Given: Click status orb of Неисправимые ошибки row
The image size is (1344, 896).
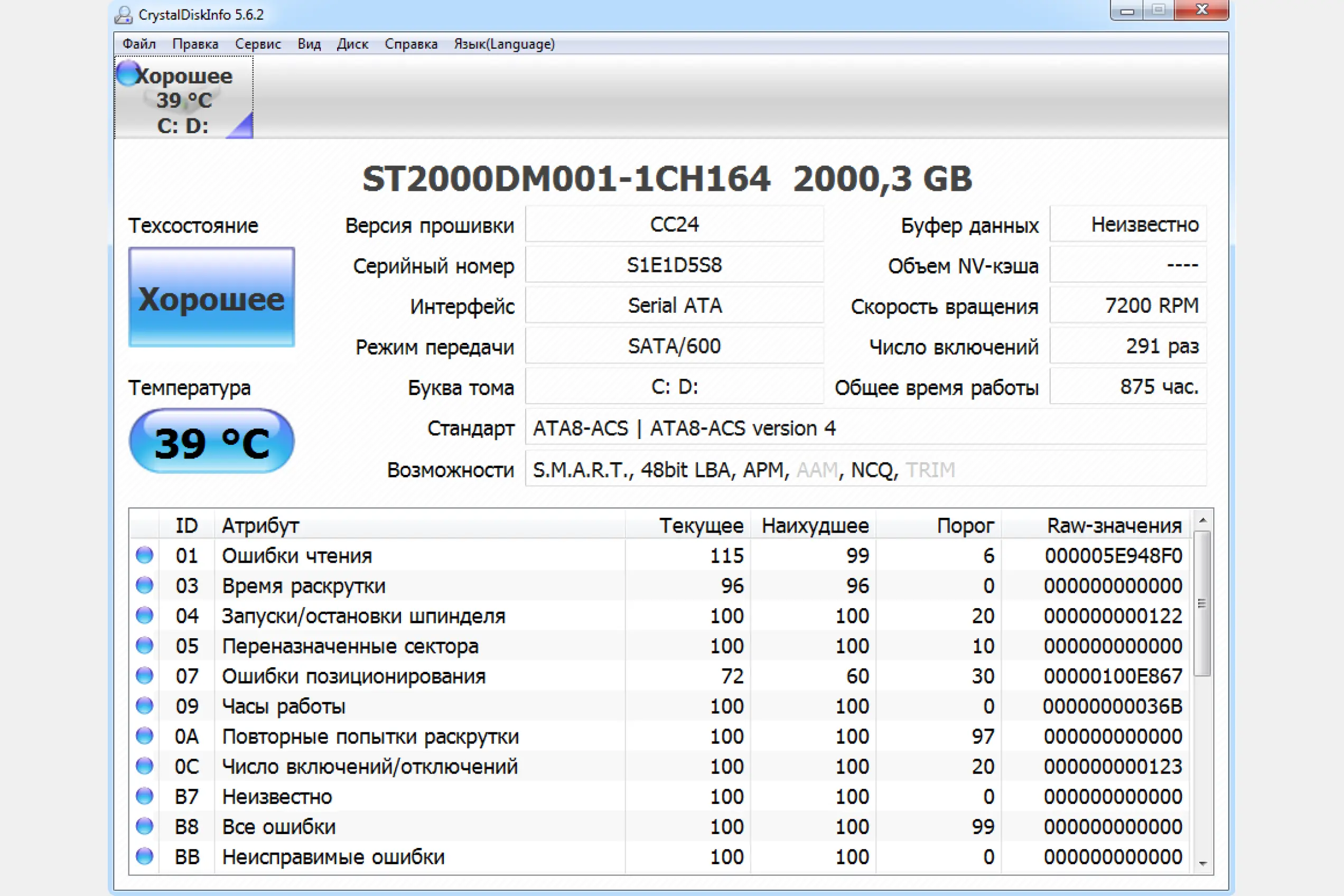Looking at the screenshot, I should (145, 856).
